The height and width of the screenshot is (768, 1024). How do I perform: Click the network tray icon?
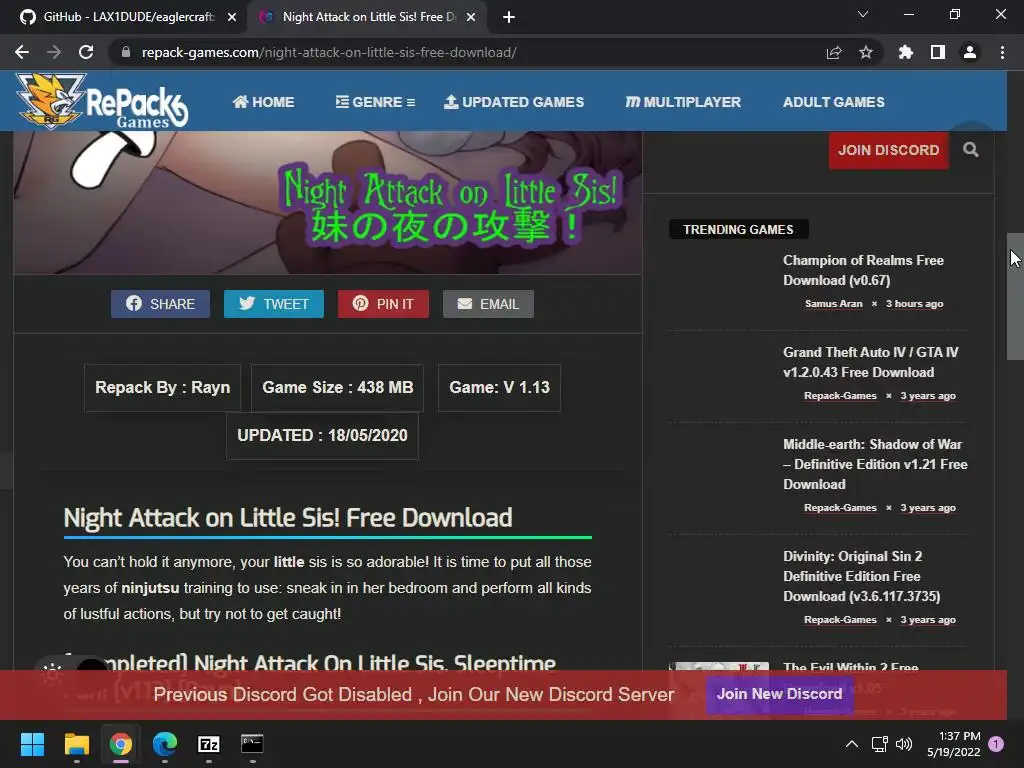click(879, 744)
